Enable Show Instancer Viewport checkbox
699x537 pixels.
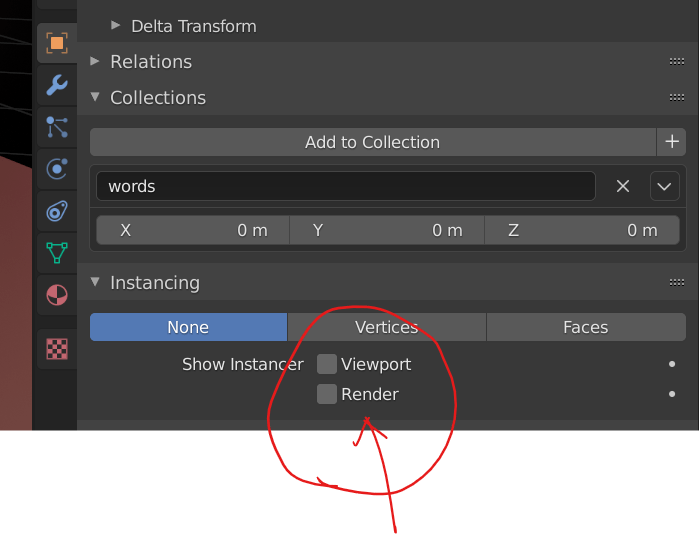(x=327, y=364)
